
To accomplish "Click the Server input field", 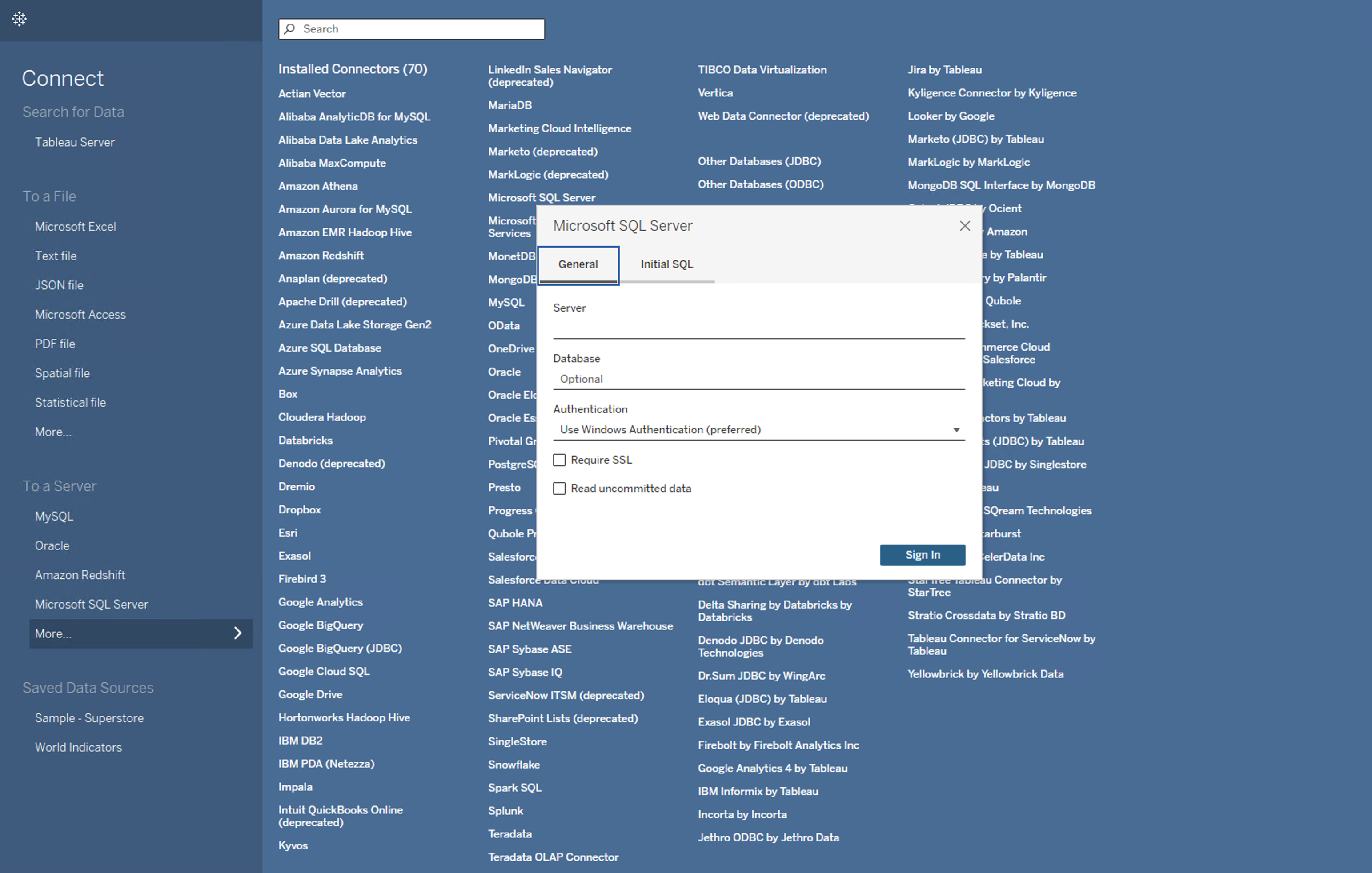I will tap(758, 328).
